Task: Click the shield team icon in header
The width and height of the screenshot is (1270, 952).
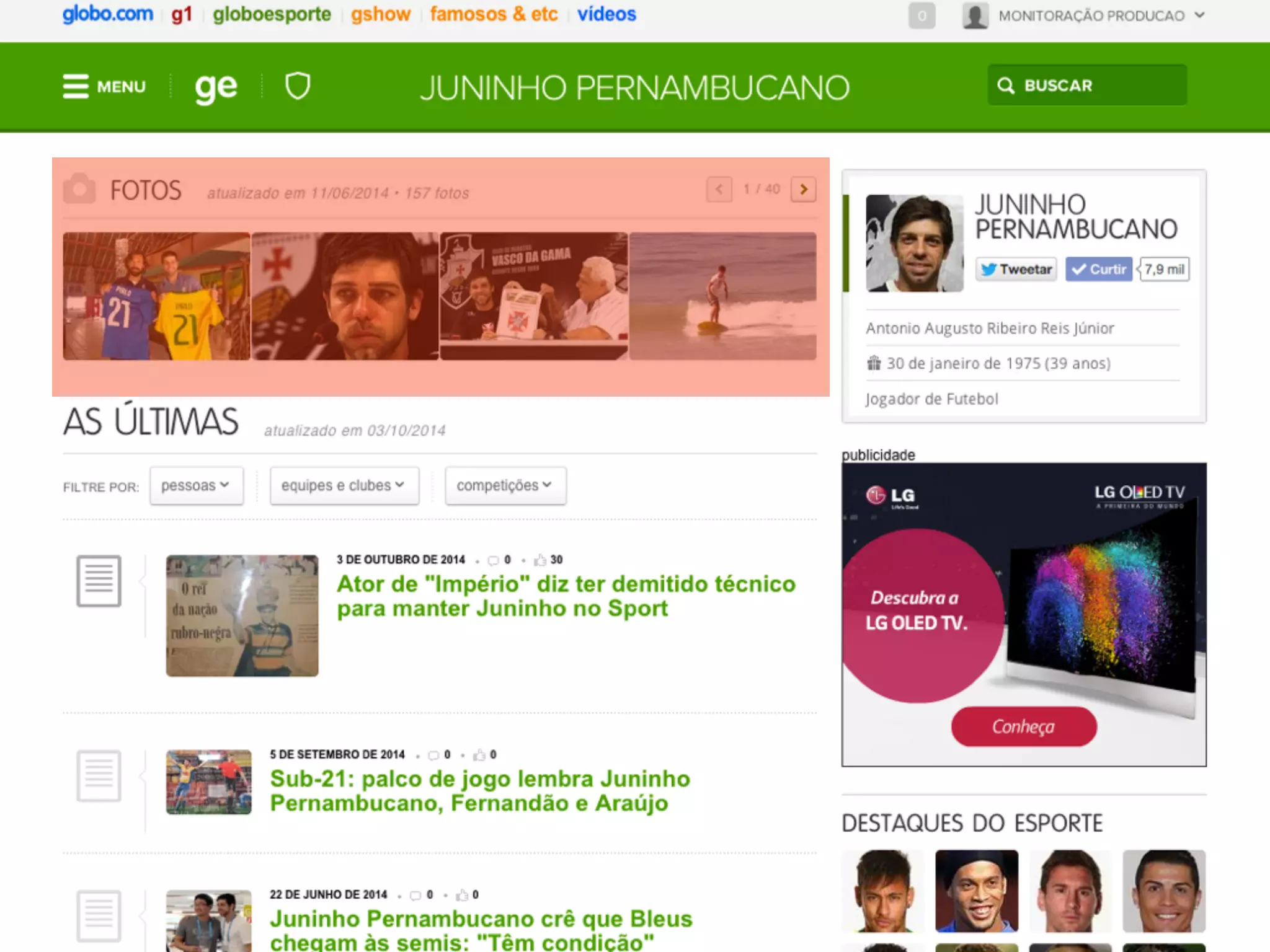Action: 297,86
